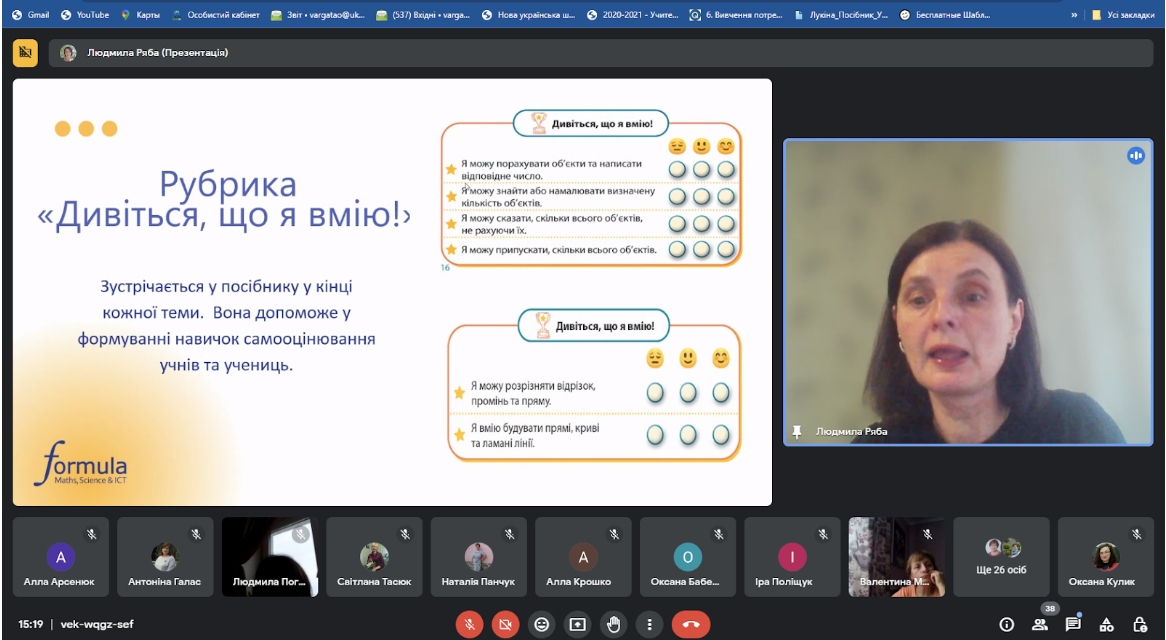Open host controls lock icon
The image size is (1166, 640).
pyautogui.click(x=1140, y=624)
